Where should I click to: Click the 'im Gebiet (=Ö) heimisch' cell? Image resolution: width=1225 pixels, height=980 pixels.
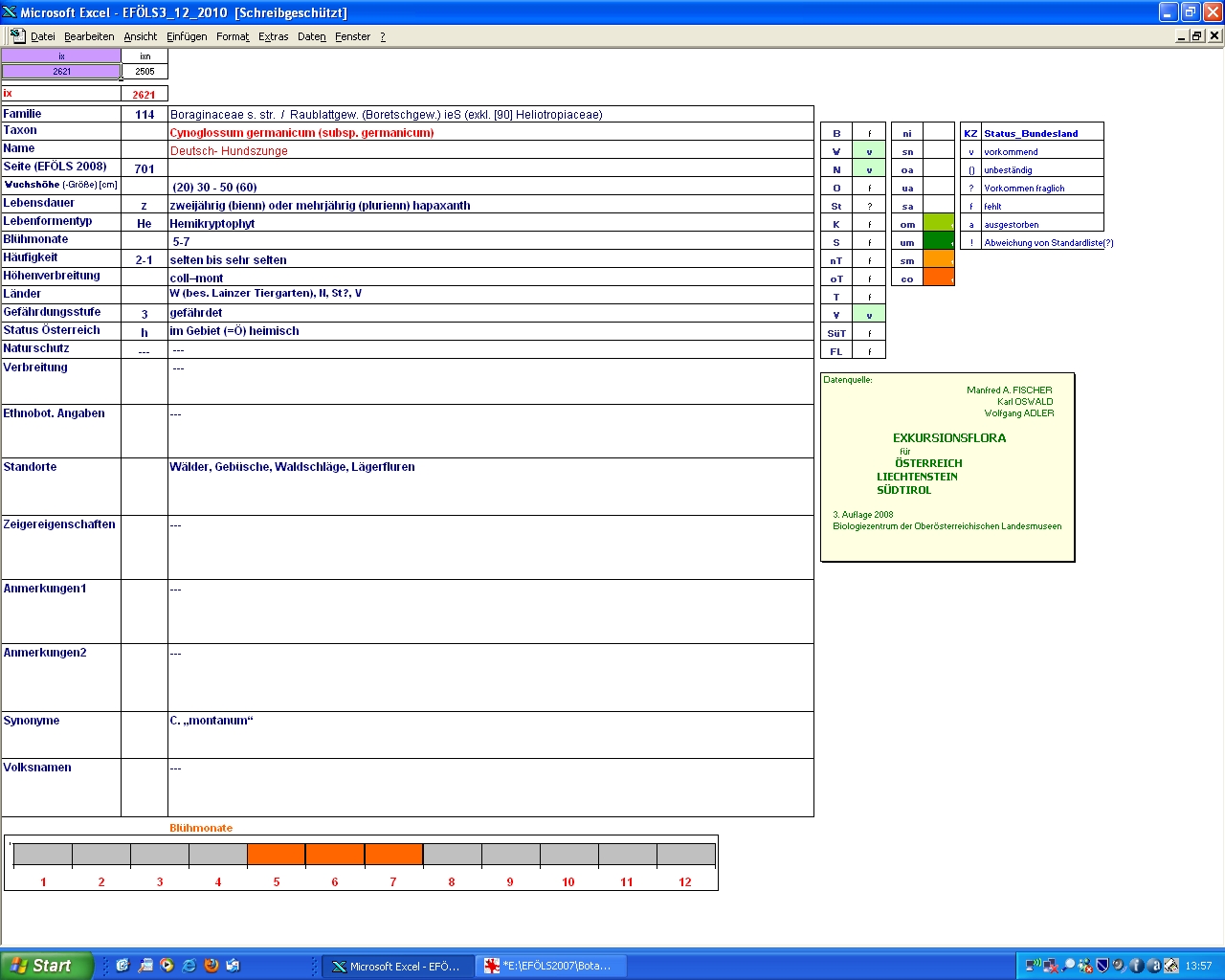pos(491,330)
